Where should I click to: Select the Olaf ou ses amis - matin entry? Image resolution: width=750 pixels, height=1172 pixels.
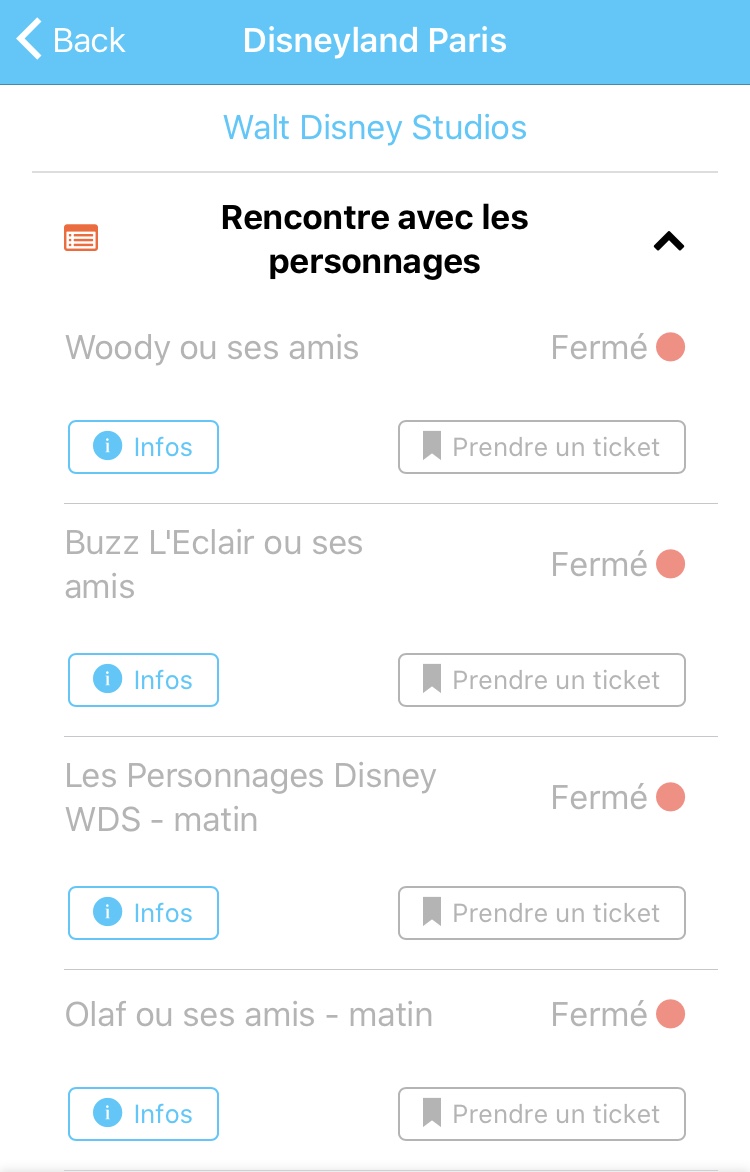tap(249, 1014)
